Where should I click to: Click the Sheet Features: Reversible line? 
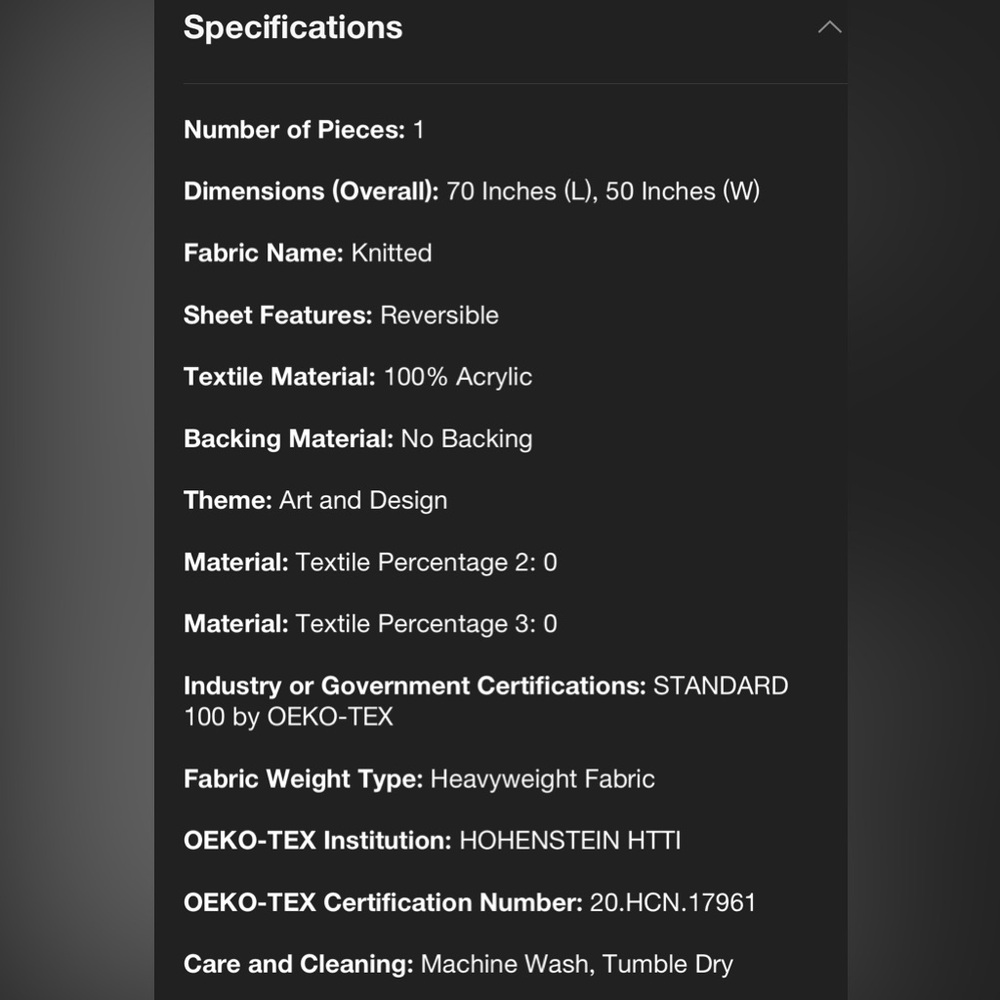[341, 315]
